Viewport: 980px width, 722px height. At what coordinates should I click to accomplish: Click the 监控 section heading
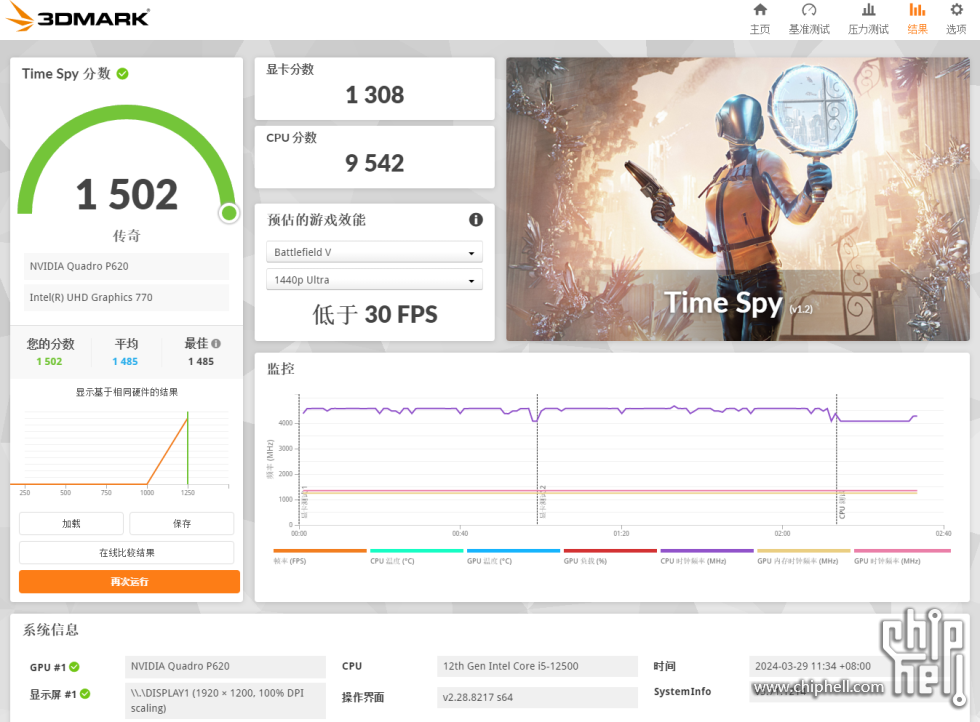281,369
